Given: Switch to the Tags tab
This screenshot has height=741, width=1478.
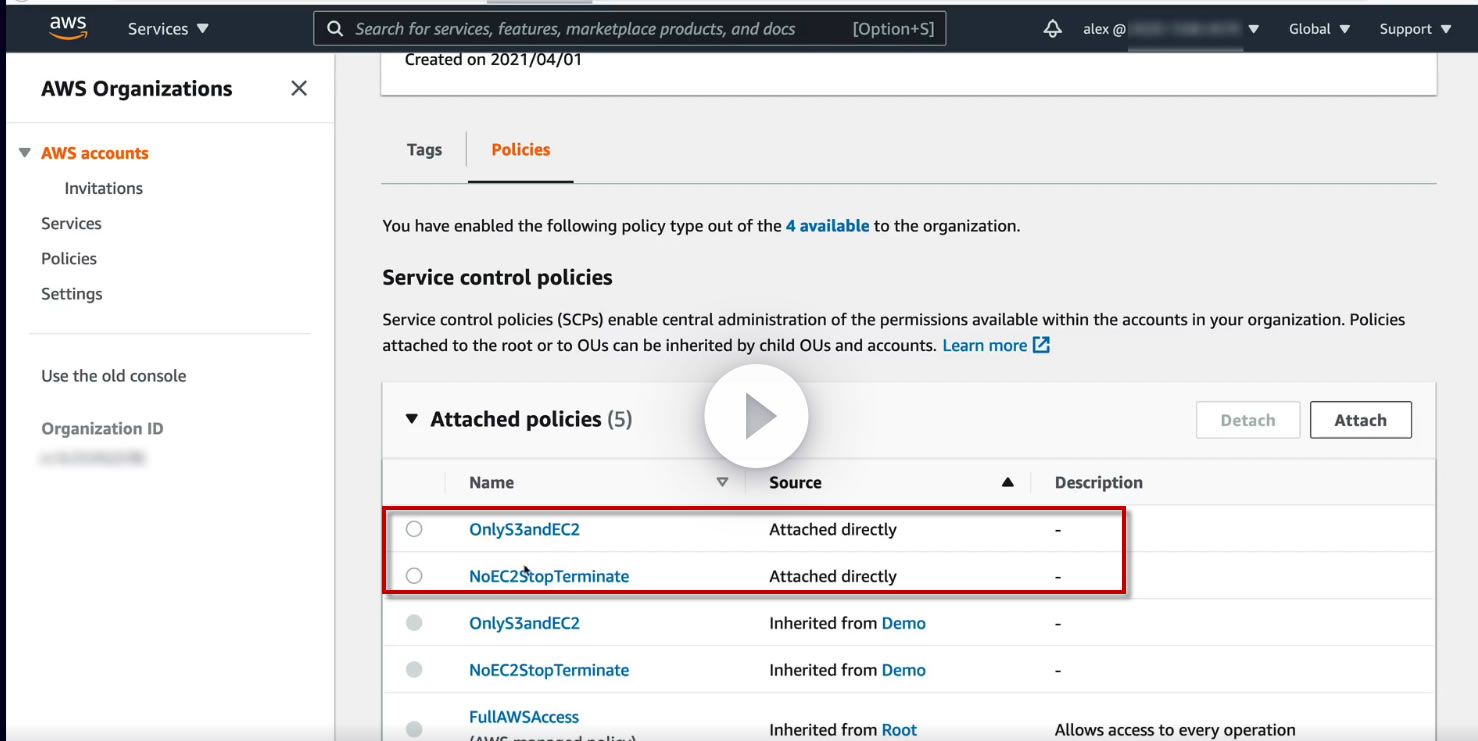Looking at the screenshot, I should (x=424, y=150).
